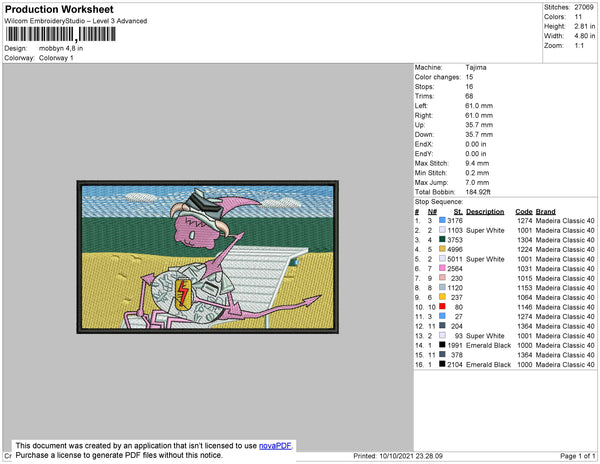Click the 'Page 1 of 1' footer

[577, 456]
